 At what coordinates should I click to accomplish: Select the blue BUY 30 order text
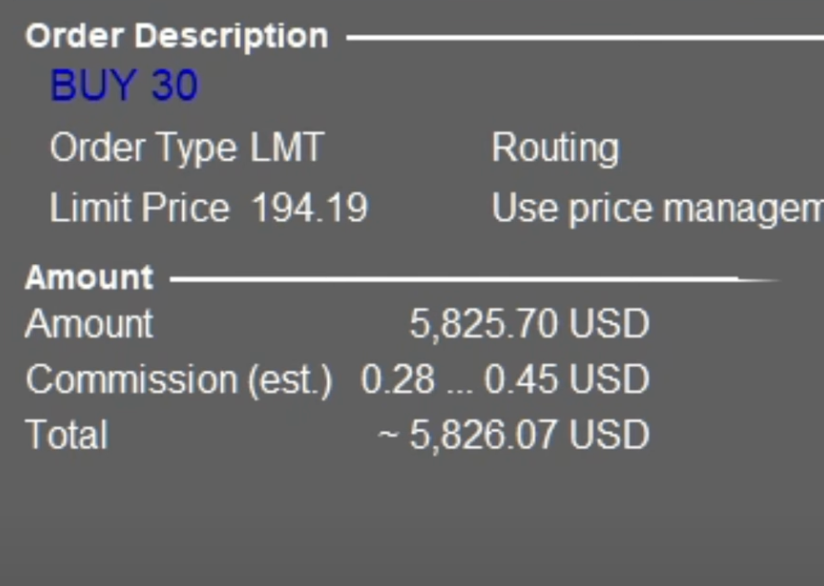(124, 86)
